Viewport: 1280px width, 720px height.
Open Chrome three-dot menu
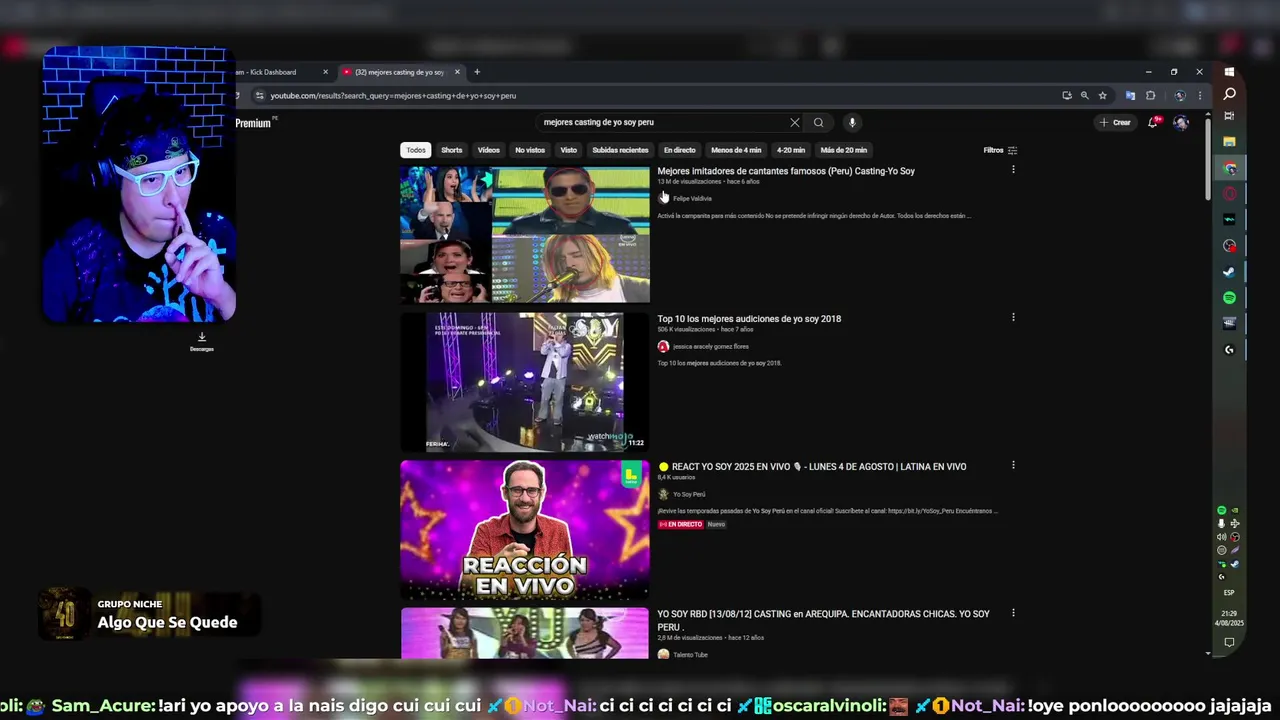pyautogui.click(x=1199, y=96)
